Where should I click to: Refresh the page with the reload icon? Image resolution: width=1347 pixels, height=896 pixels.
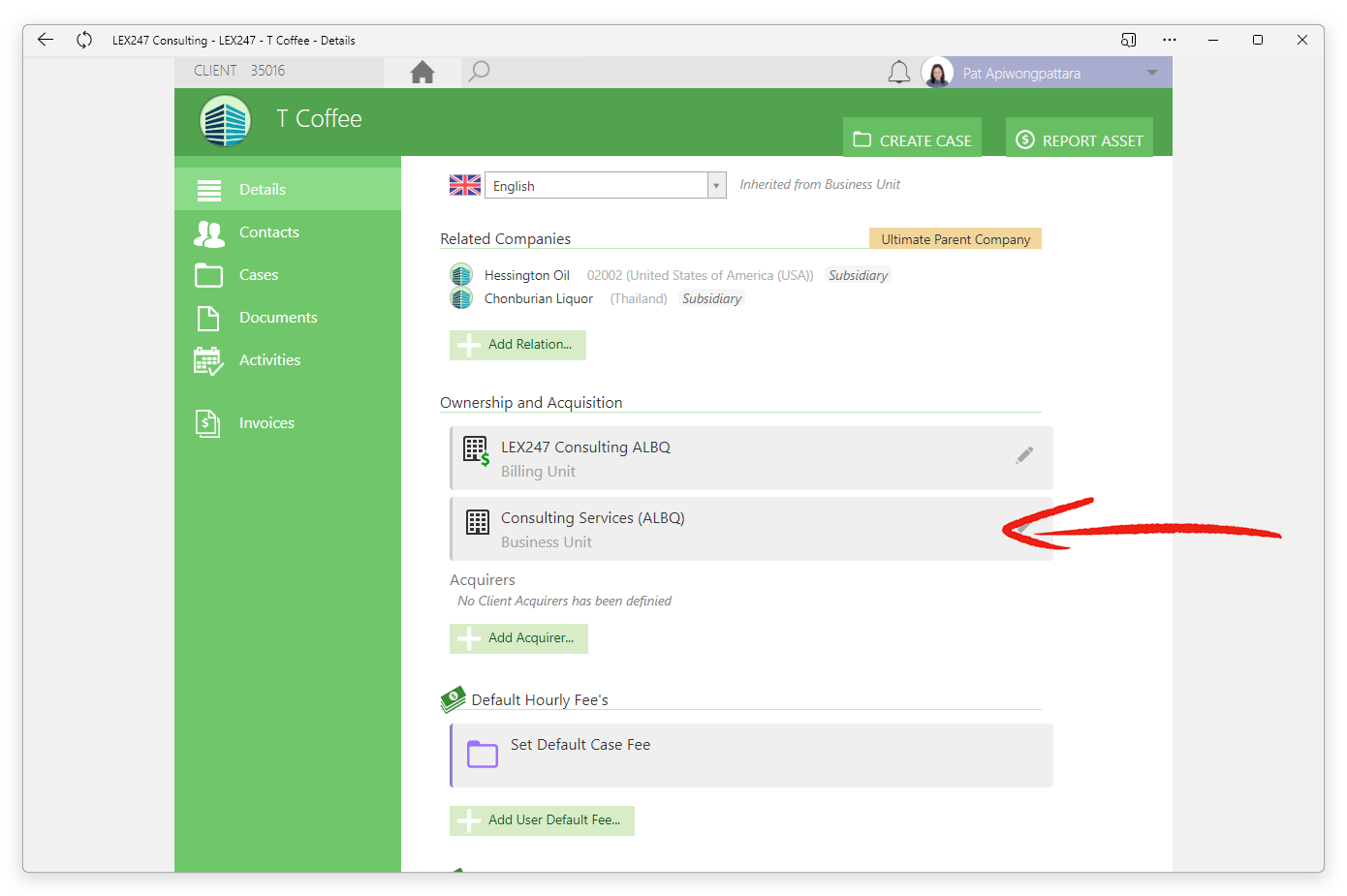coord(84,40)
